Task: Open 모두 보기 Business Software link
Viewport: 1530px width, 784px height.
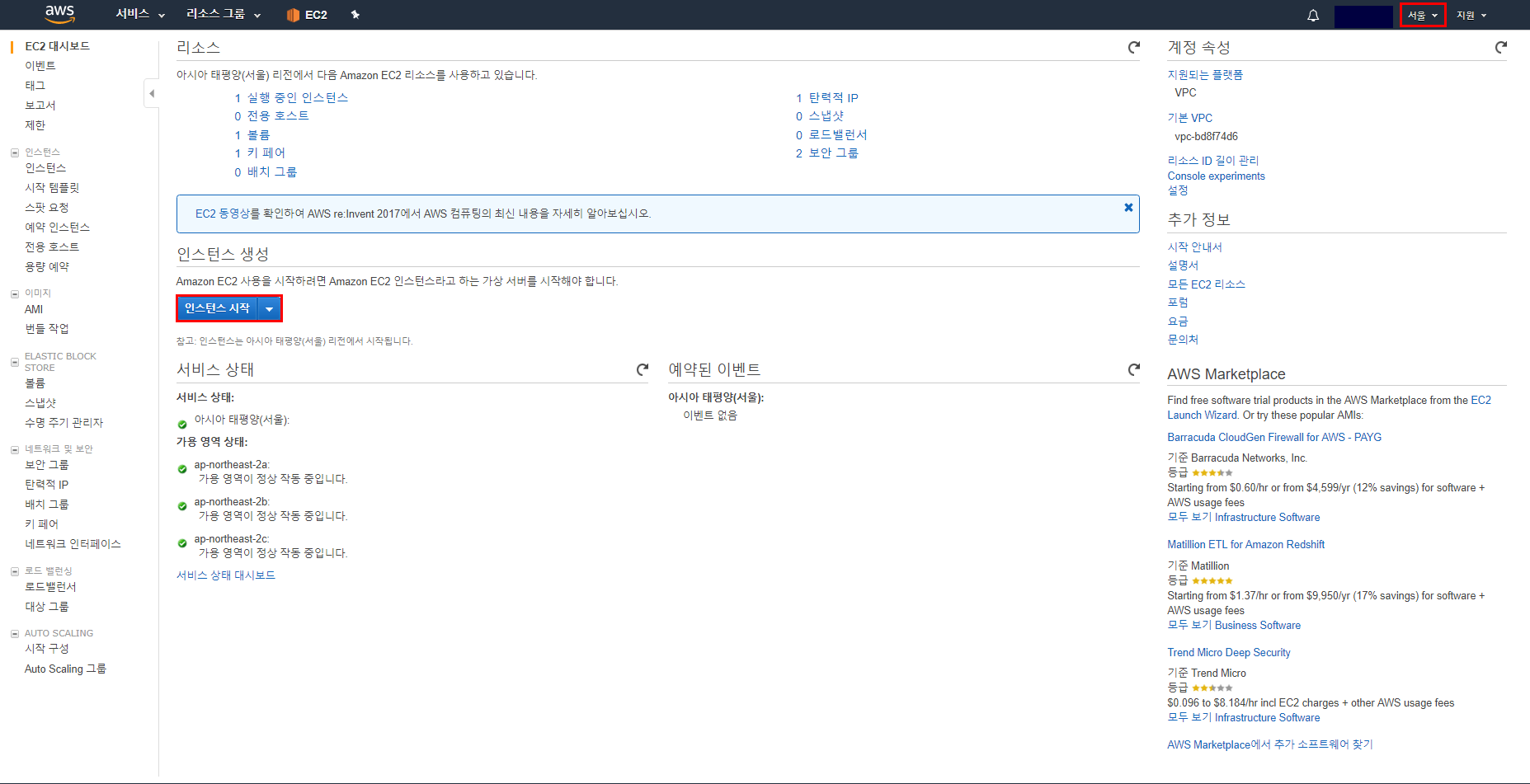Action: point(1234,626)
